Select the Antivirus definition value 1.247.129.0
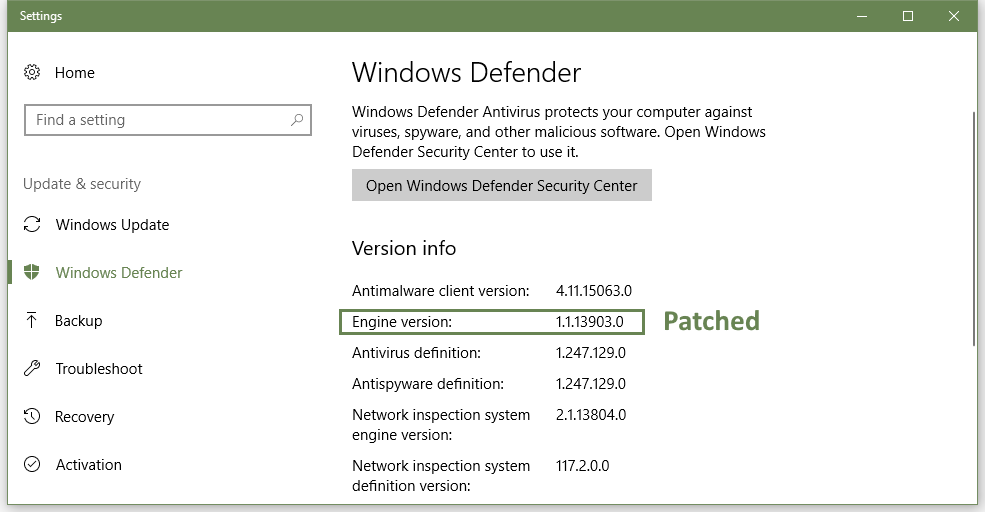The width and height of the screenshot is (985, 512). point(590,353)
